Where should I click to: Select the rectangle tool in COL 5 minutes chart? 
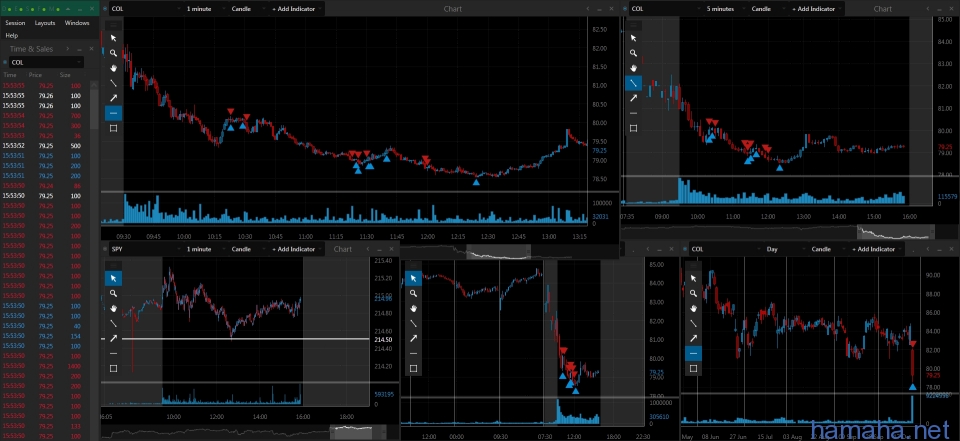tap(633, 128)
